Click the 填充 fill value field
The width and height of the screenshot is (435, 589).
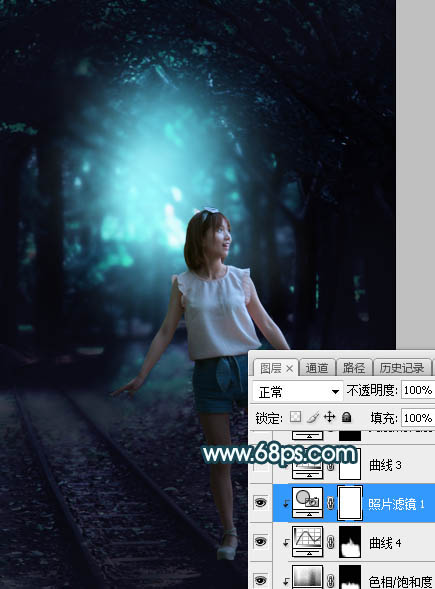[418, 418]
